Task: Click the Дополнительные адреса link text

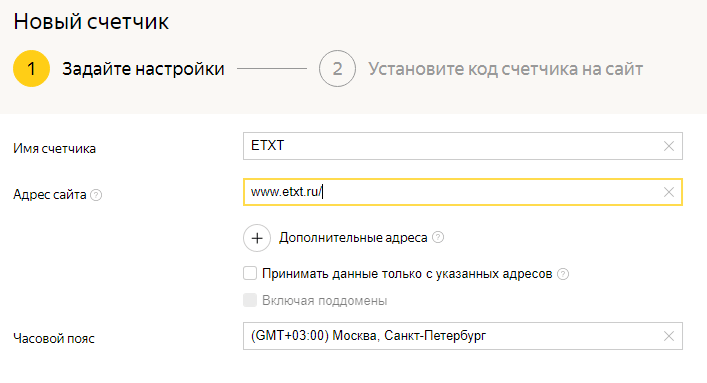Action: tap(353, 238)
